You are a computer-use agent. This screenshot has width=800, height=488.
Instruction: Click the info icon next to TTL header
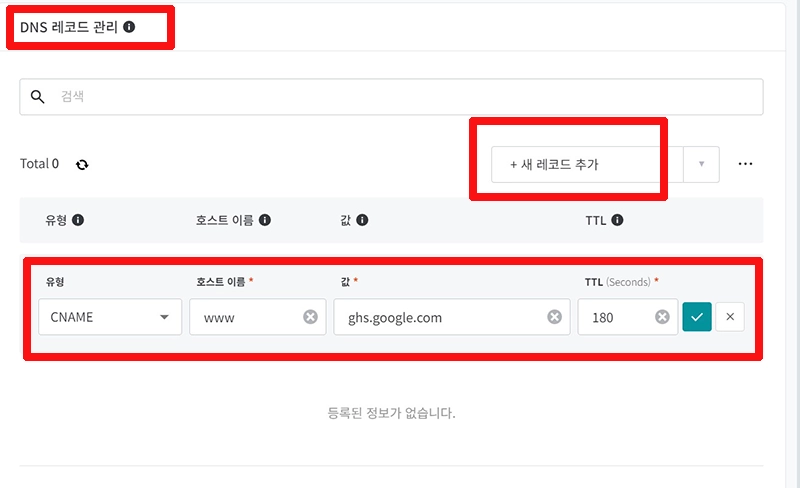tap(617, 220)
